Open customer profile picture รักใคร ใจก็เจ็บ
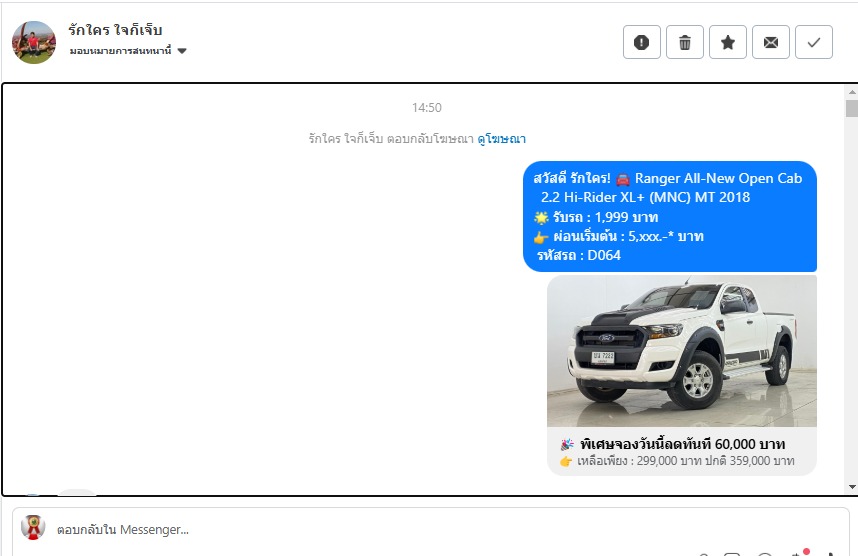This screenshot has height=556, width=858. (x=34, y=42)
